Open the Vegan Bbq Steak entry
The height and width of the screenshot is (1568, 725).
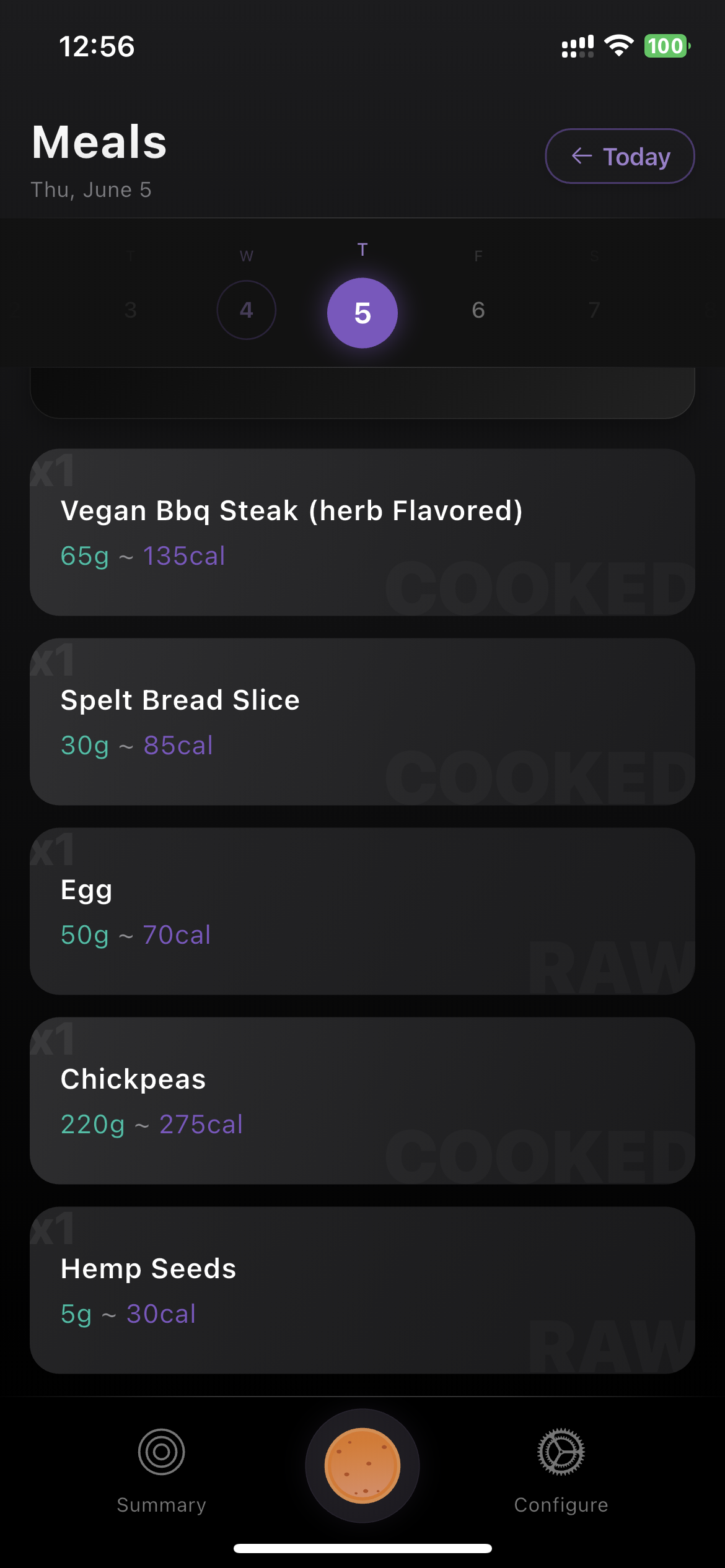coord(362,532)
